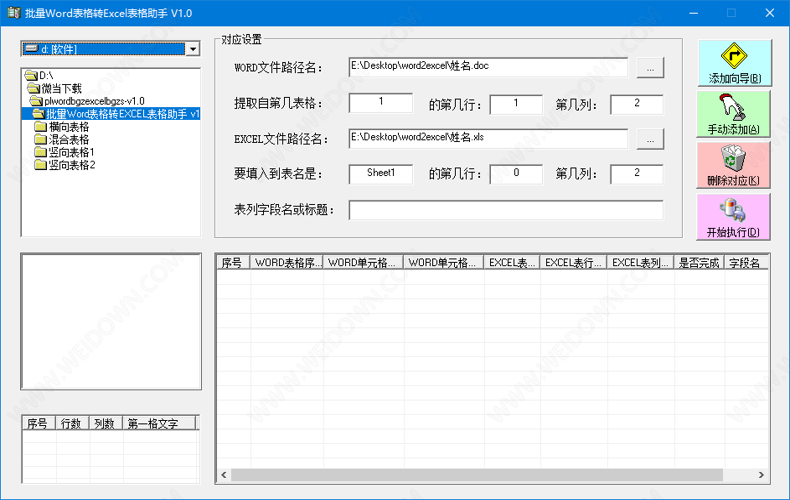Close the application window
Image resolution: width=790 pixels, height=500 pixels.
pyautogui.click(x=770, y=13)
